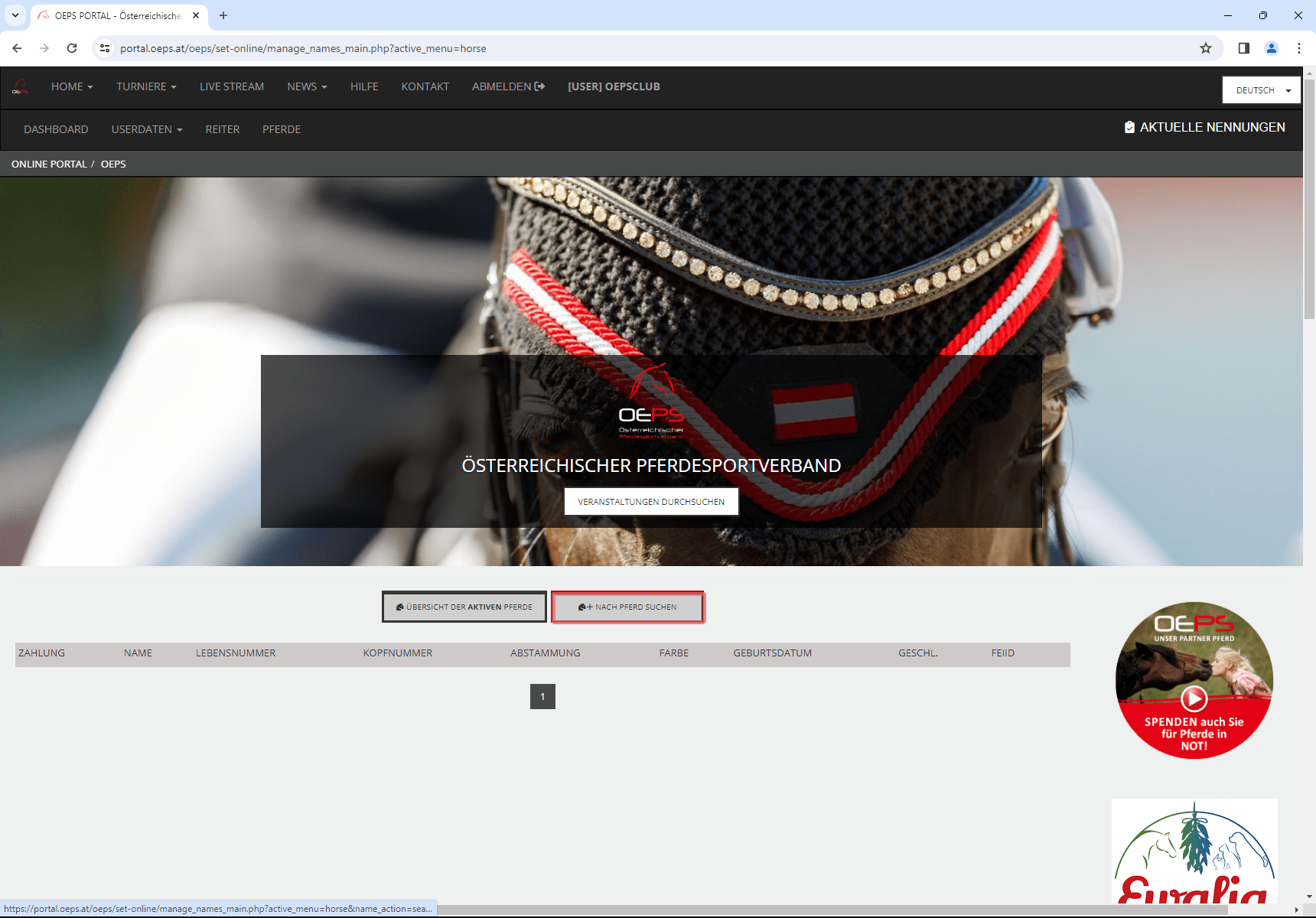Expand the TURNIERE dropdown menu
Image resolution: width=1316 pixels, height=918 pixels.
click(146, 86)
